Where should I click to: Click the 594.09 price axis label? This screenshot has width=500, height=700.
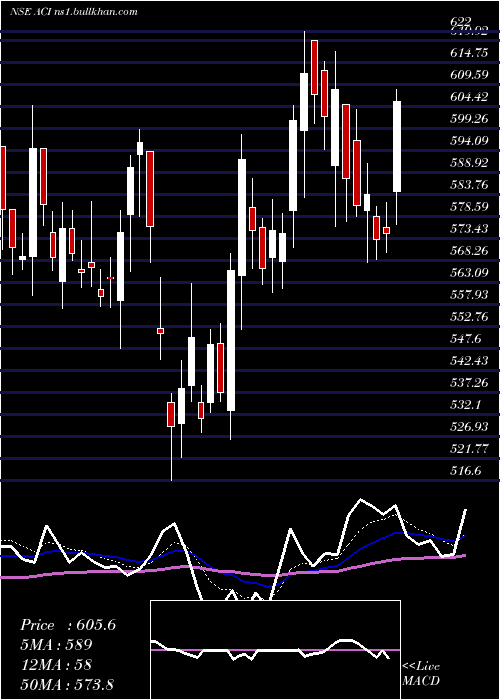[469, 141]
